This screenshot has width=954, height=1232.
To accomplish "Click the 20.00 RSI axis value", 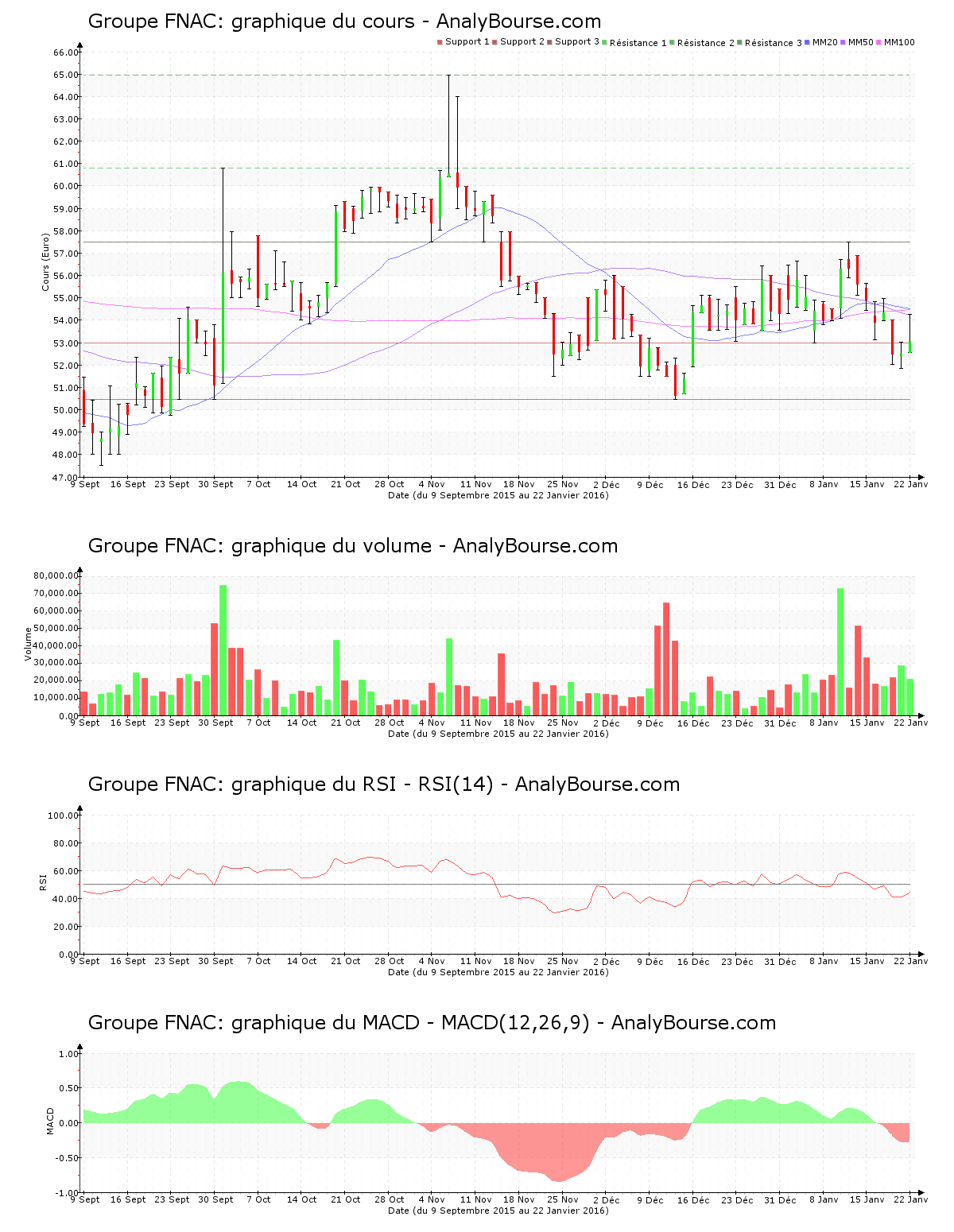I will point(66,927).
